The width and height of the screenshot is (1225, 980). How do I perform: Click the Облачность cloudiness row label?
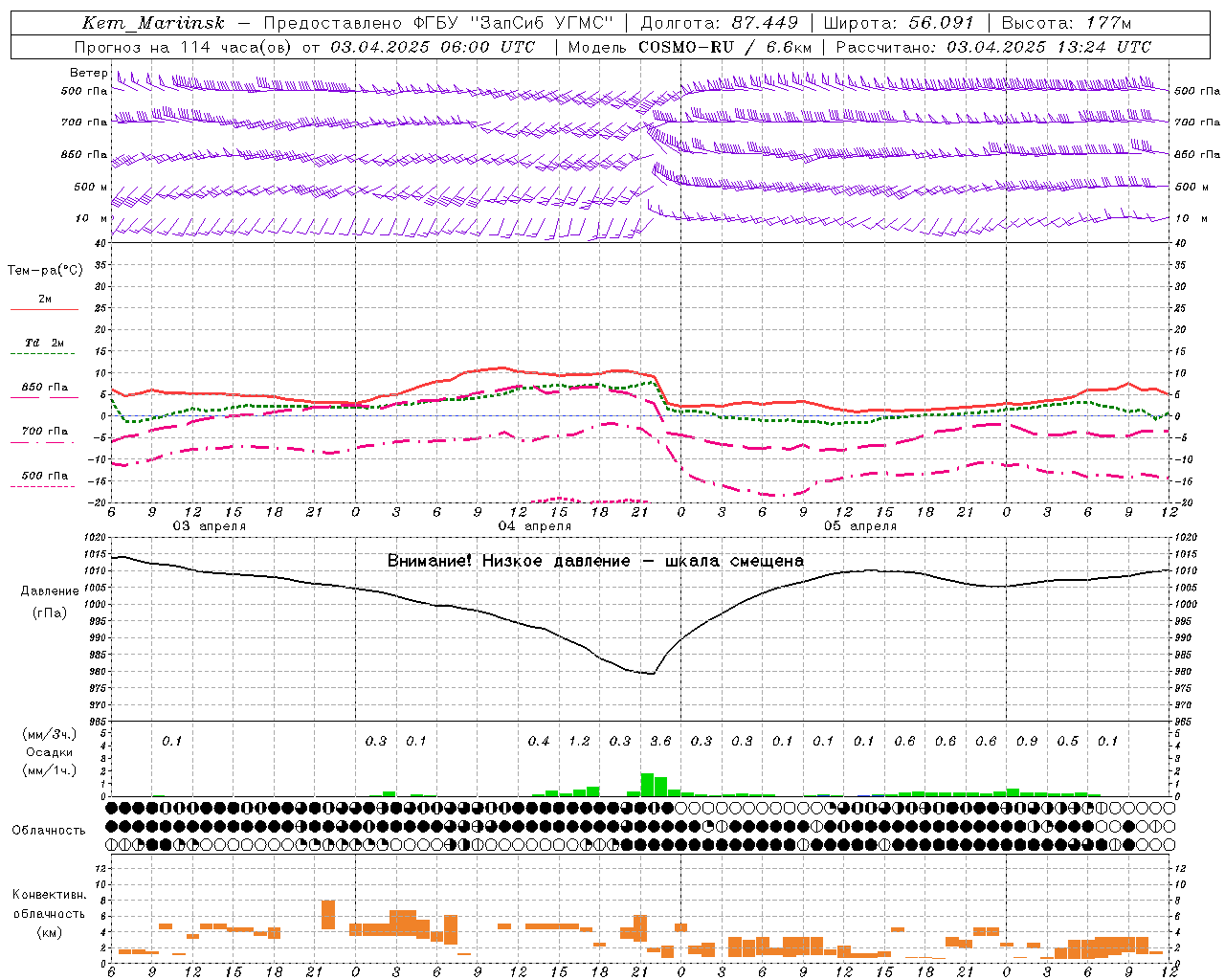tap(49, 831)
